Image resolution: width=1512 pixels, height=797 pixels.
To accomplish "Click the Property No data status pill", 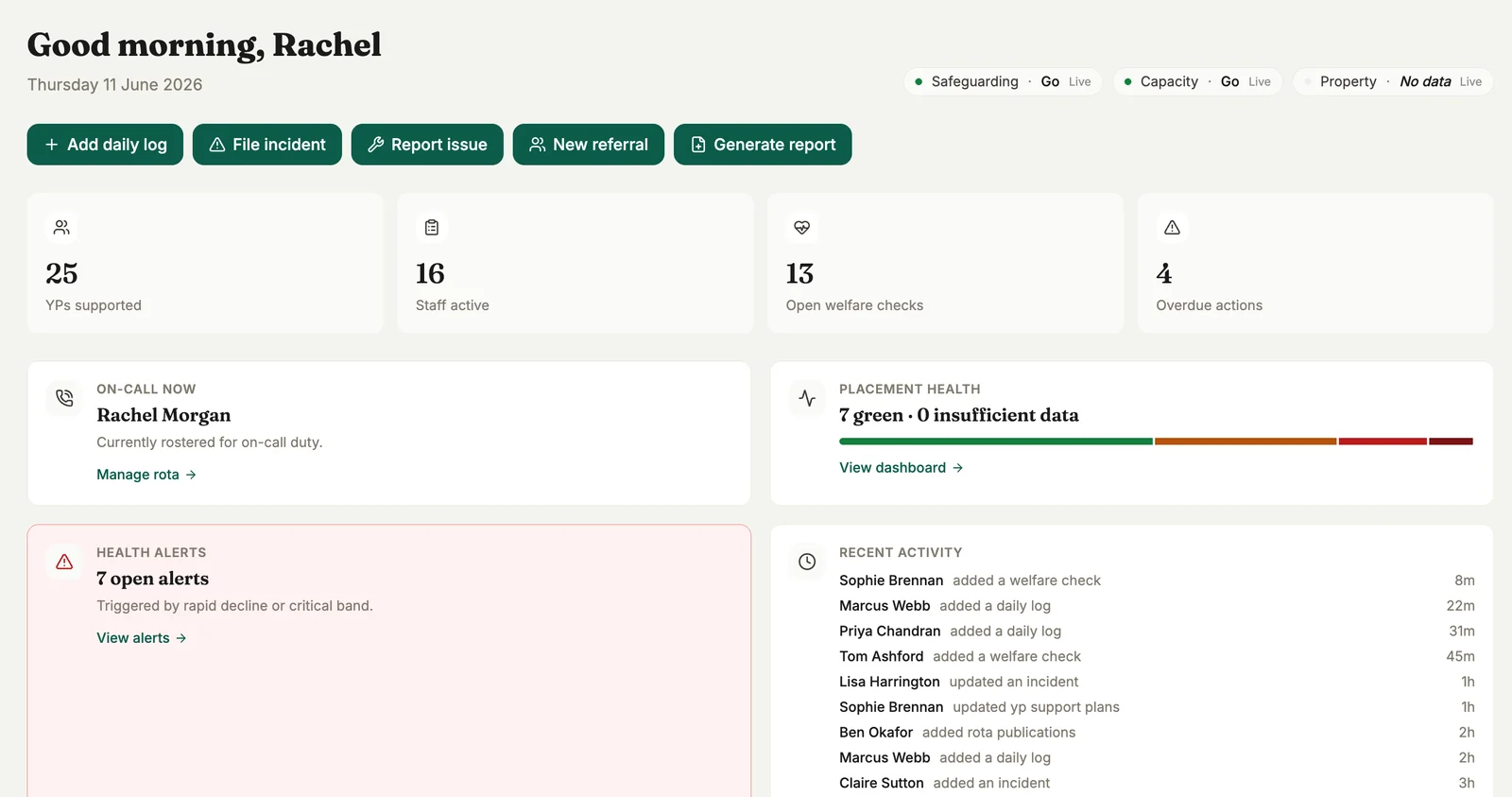I will coord(1393,82).
